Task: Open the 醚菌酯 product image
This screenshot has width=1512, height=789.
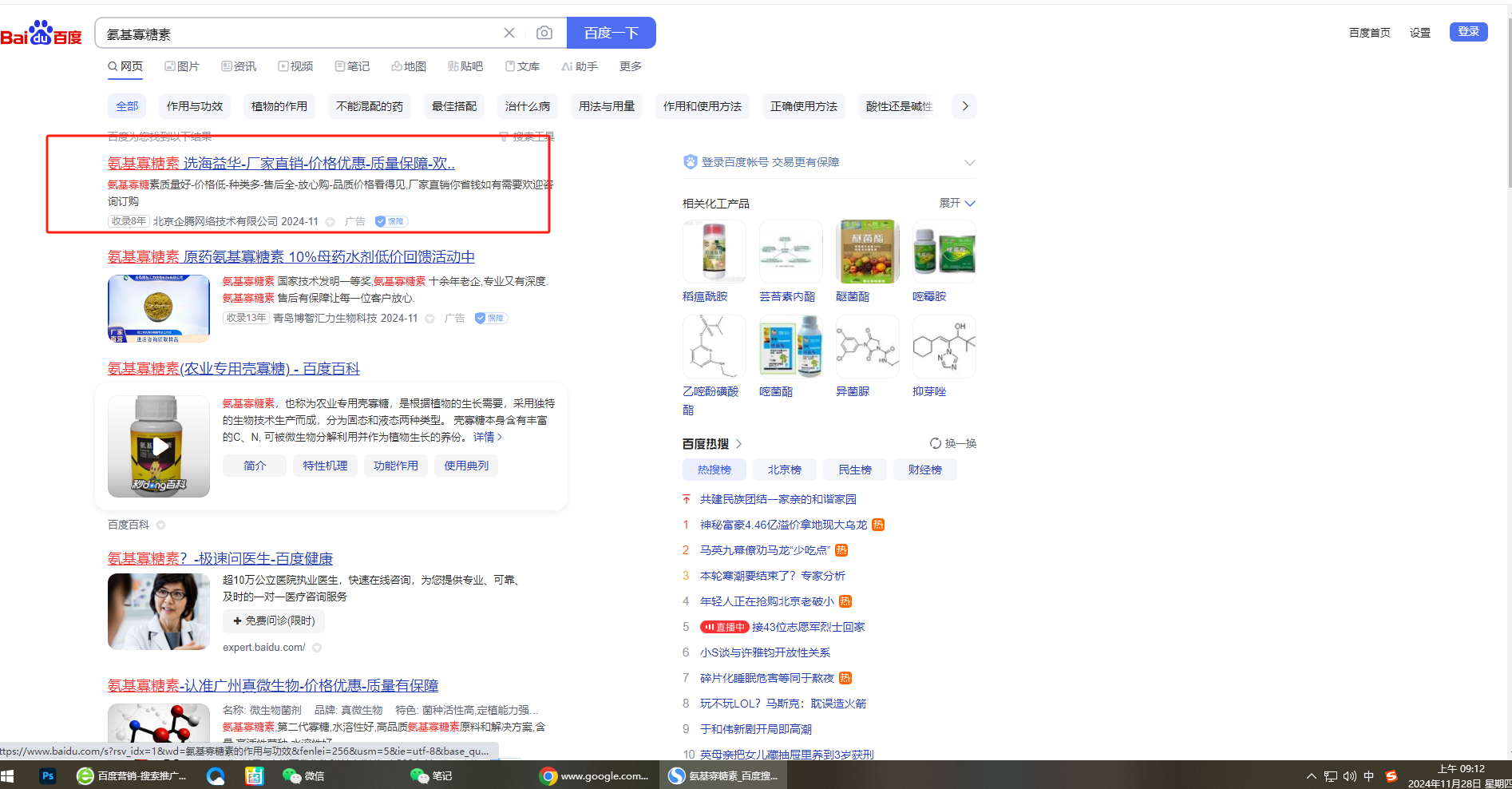Action: click(x=868, y=252)
